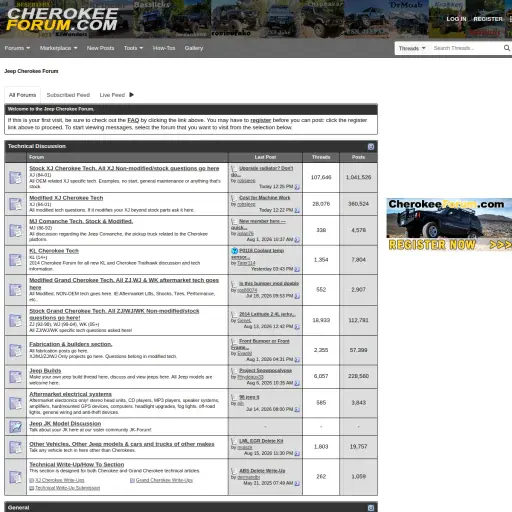Click forum status icon for KL Cherokee Tech
This screenshot has width=512, height=512.
[x=15, y=260]
